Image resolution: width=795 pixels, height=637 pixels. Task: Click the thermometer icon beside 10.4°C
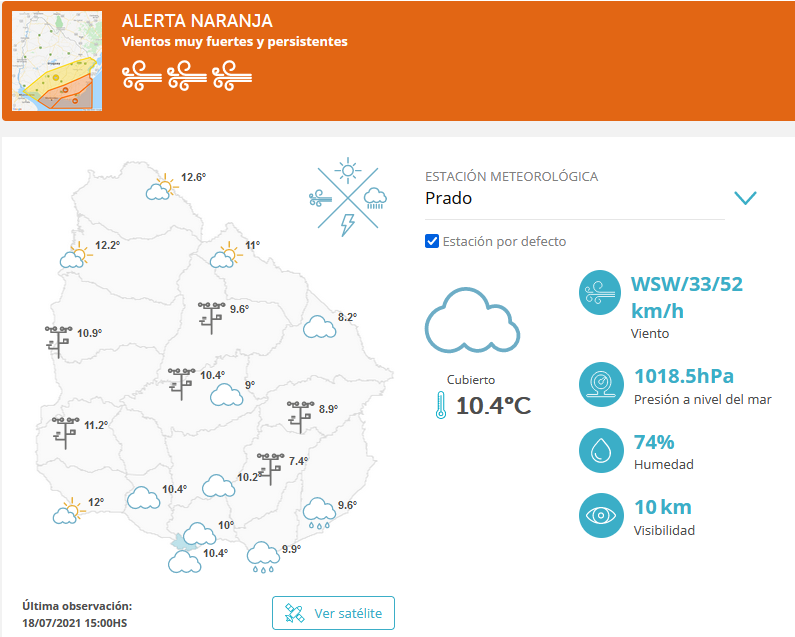pos(440,405)
